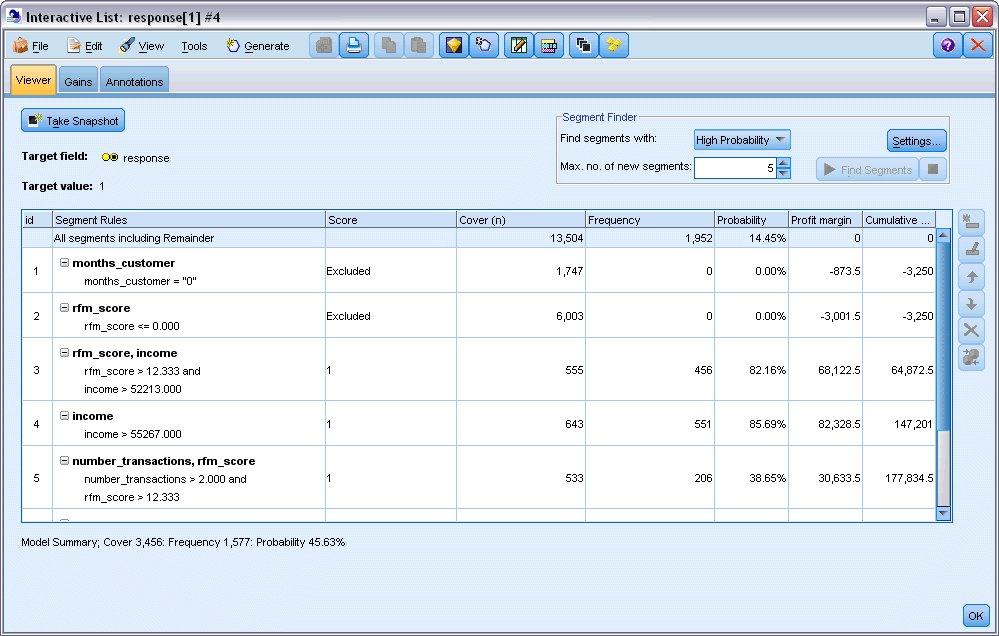The image size is (999, 636).
Task: Switch to the Gains tab
Action: (78, 82)
